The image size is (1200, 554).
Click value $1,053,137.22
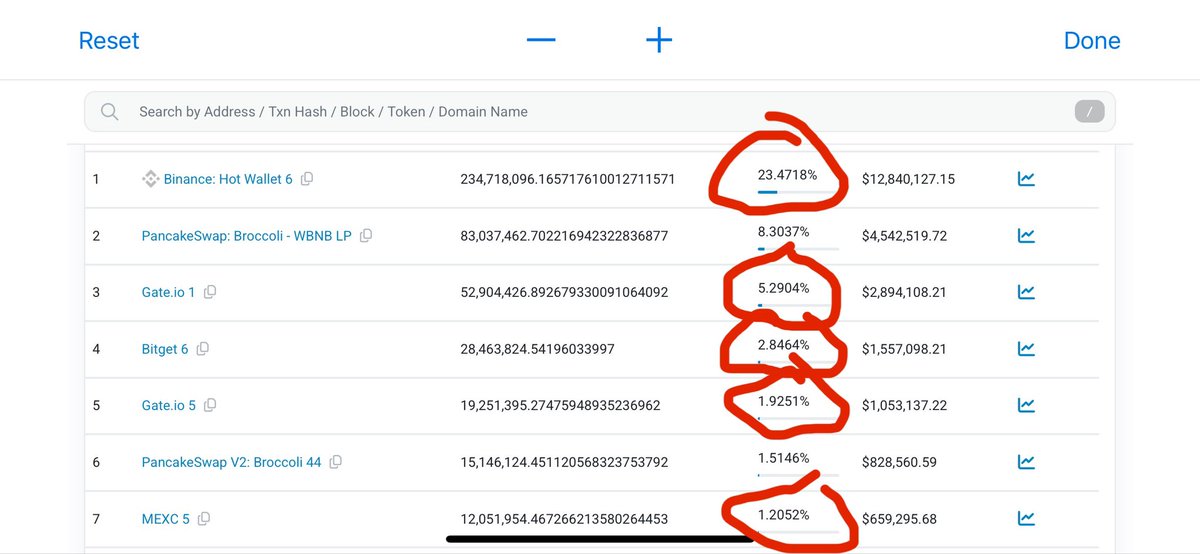pos(904,406)
